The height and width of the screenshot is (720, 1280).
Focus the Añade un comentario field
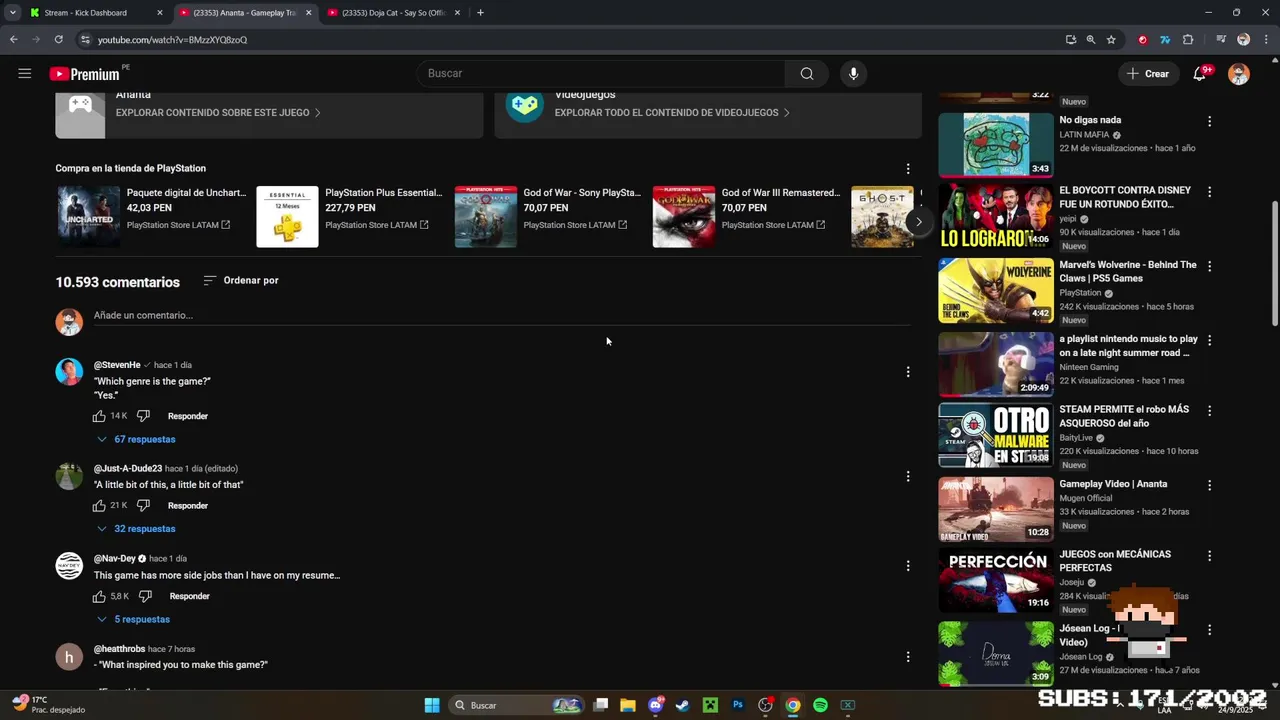click(x=502, y=315)
